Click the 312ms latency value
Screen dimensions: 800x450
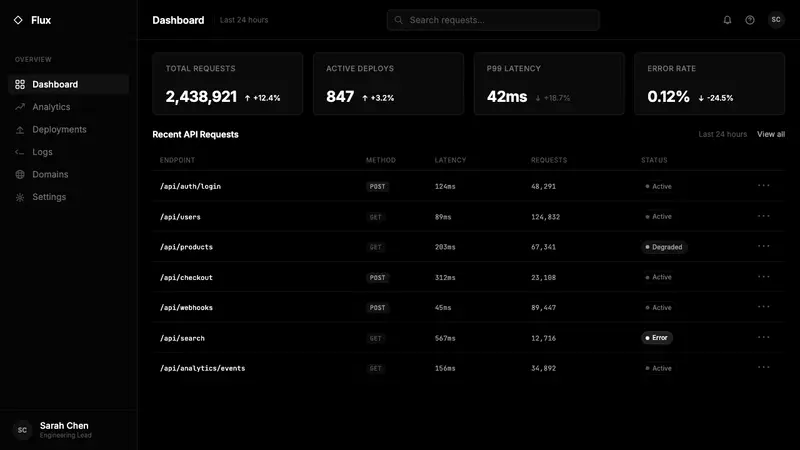pos(445,278)
